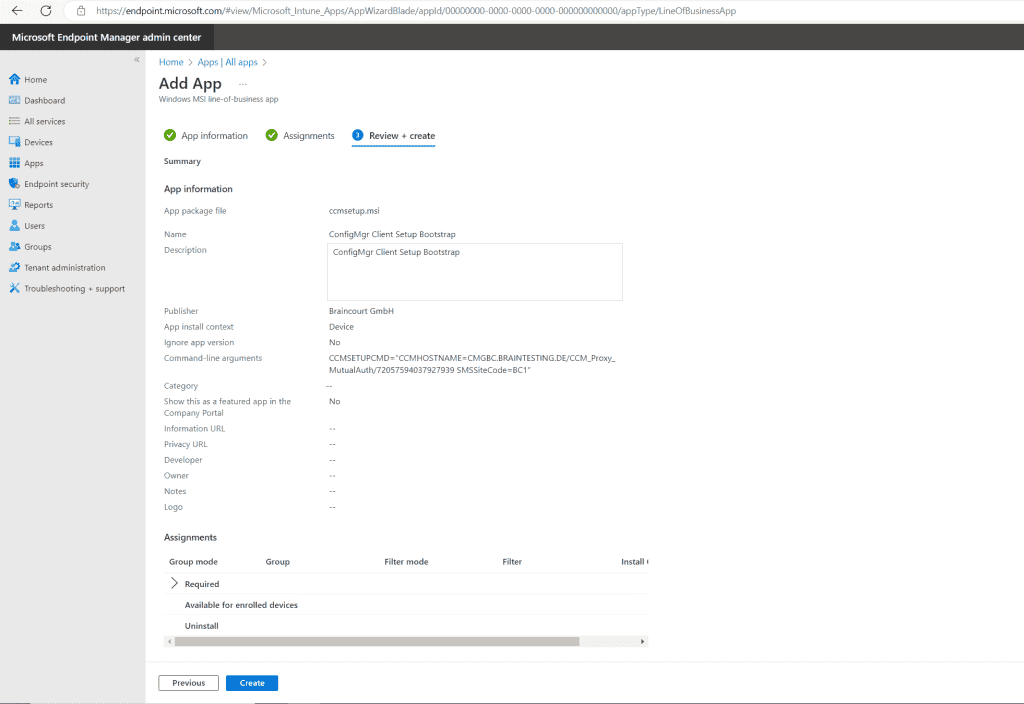
Task: Click Create to add the app
Action: pos(251,682)
